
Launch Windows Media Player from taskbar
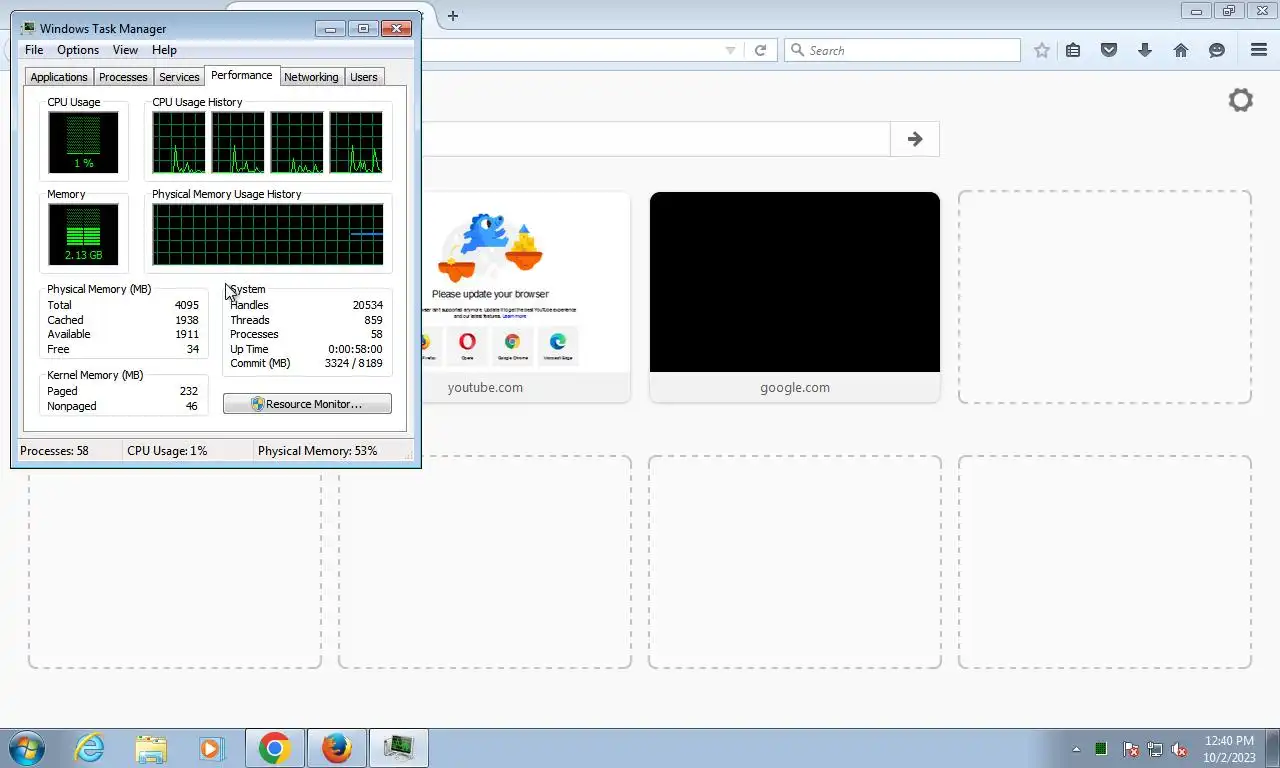211,748
